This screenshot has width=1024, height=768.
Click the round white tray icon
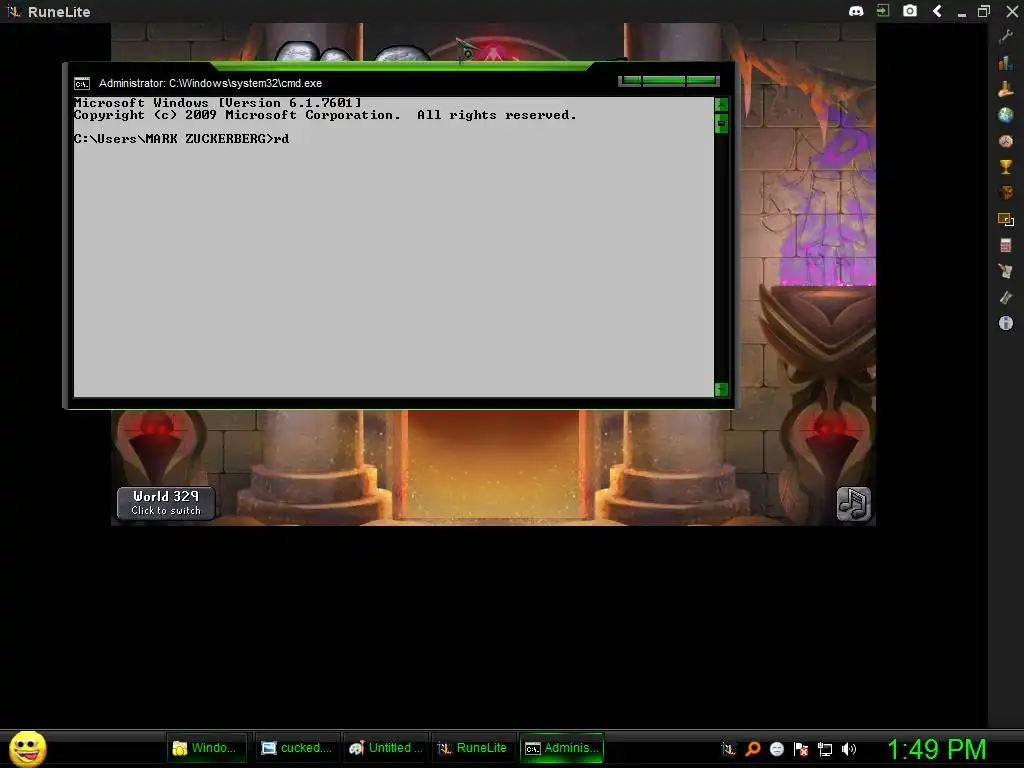point(776,749)
